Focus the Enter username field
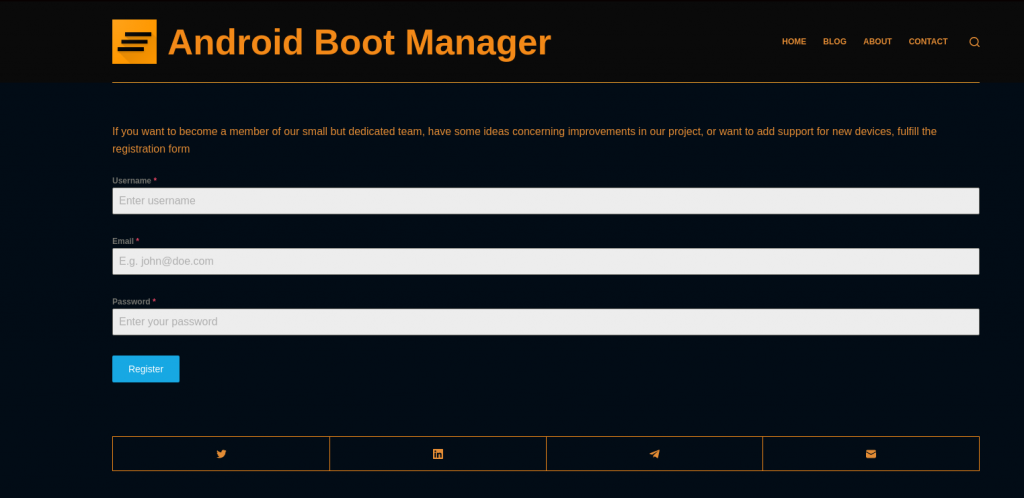The height and width of the screenshot is (498, 1024). pyautogui.click(x=546, y=201)
